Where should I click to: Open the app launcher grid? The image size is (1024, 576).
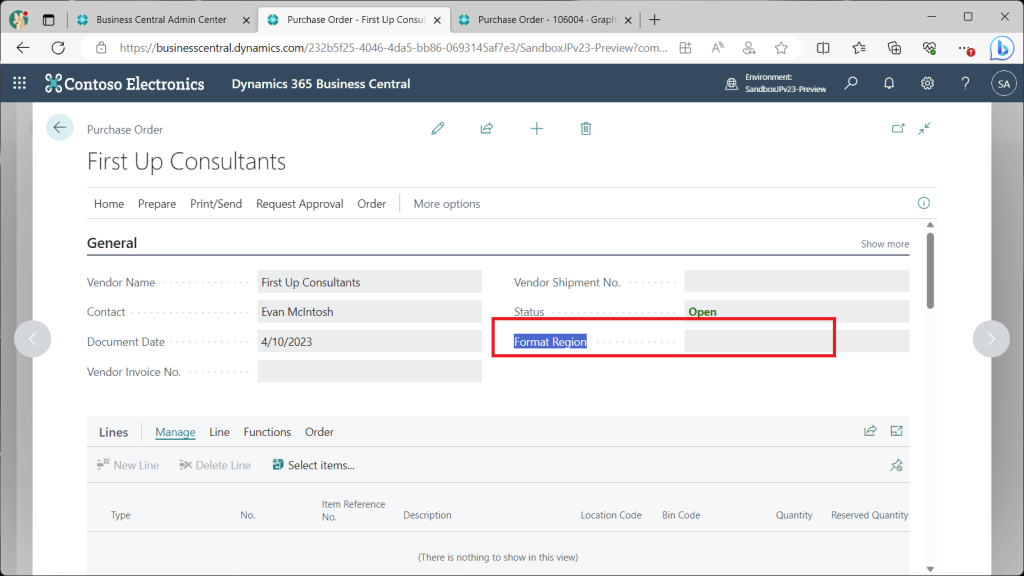20,83
